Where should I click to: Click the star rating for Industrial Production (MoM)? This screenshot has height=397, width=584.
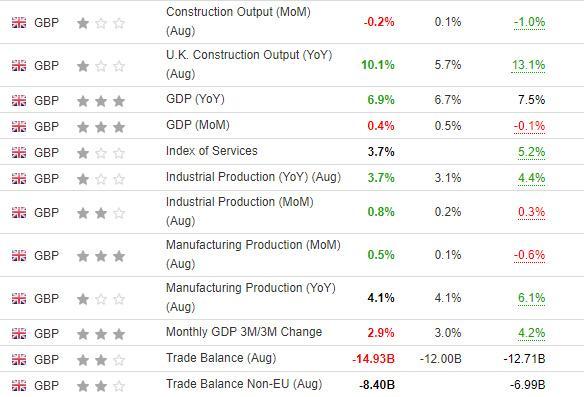pyautogui.click(x=101, y=213)
